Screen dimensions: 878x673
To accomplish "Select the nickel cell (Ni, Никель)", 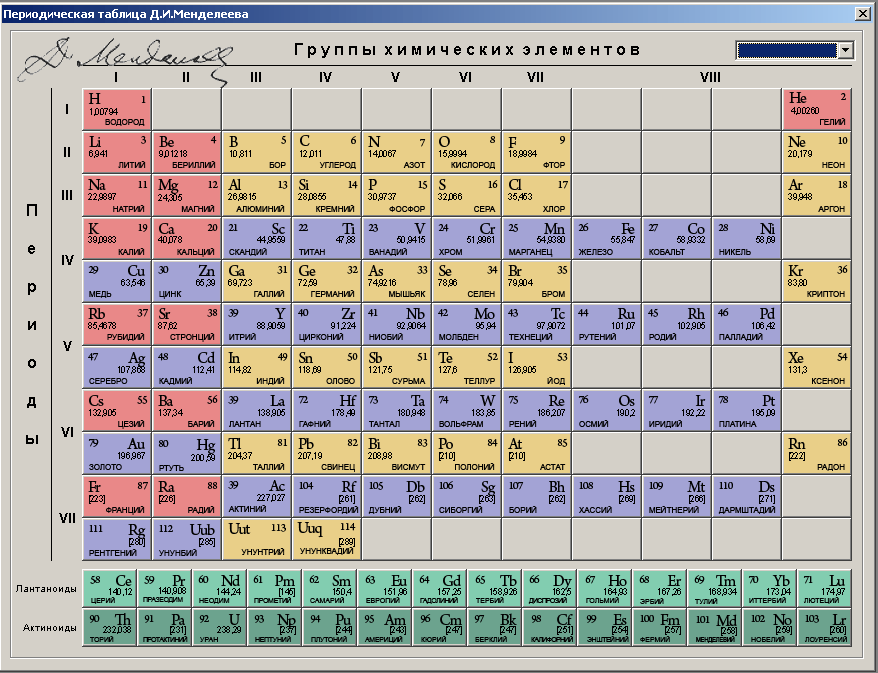I will pyautogui.click(x=747, y=239).
